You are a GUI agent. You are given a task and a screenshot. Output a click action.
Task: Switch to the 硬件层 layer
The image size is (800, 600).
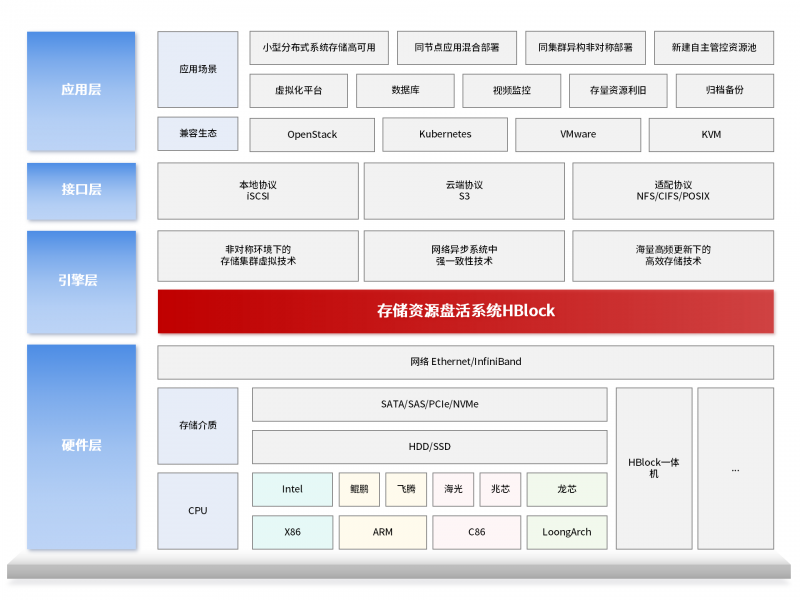tap(81, 447)
